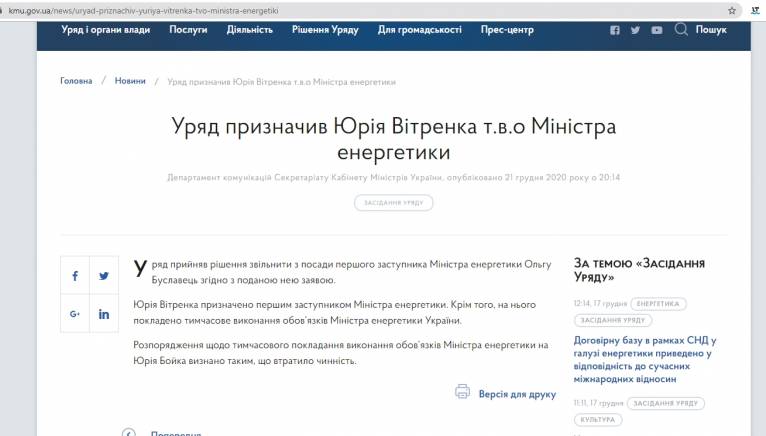The width and height of the screenshot is (766, 436).
Task: Click the article headline about Юрія Вітренка
Action: coord(394,139)
